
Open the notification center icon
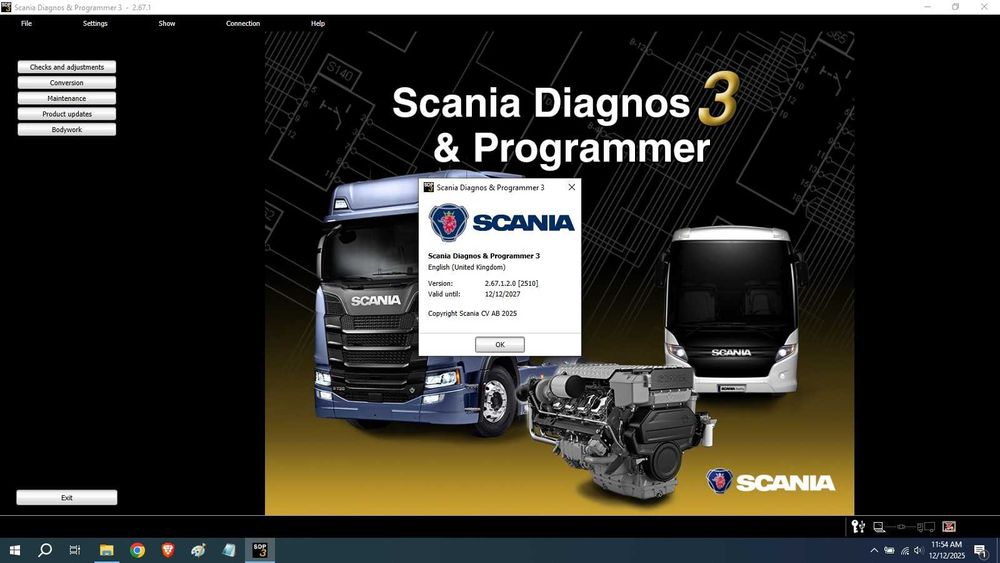[x=981, y=550]
